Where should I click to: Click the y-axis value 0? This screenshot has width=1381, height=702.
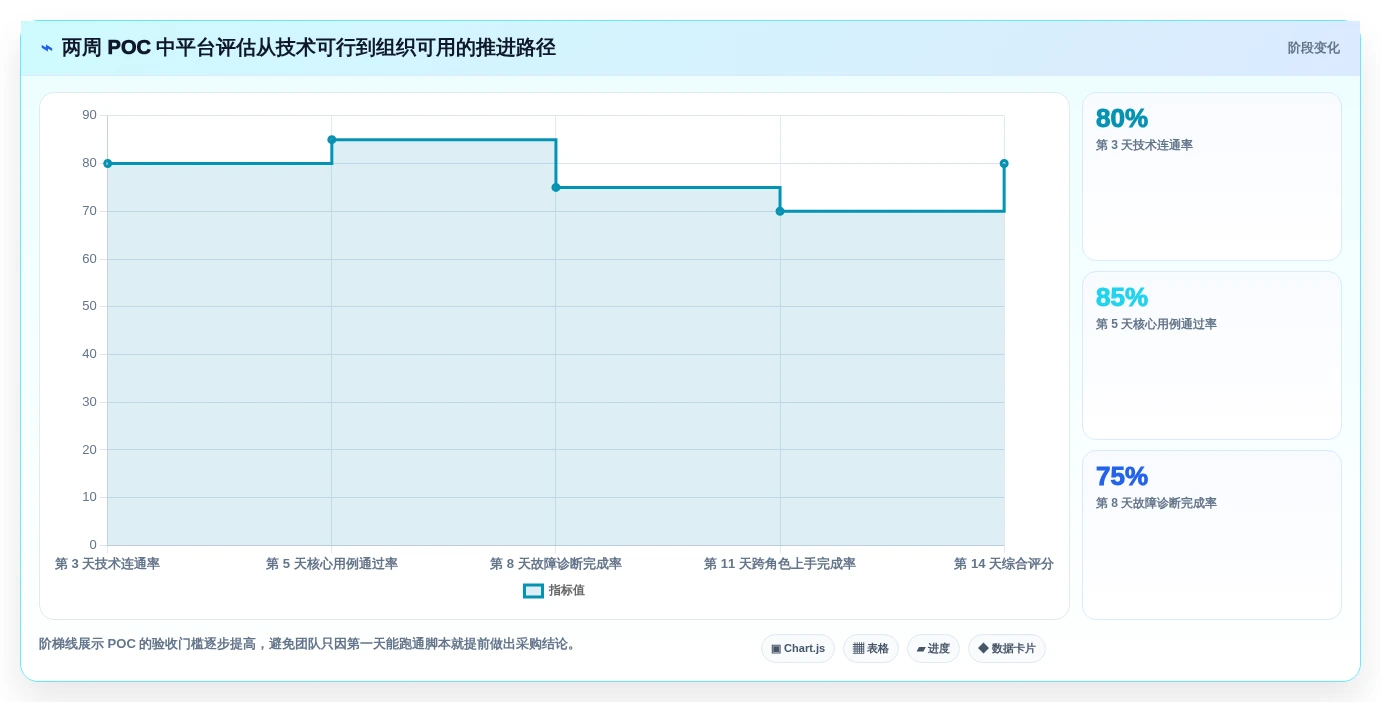coord(93,545)
